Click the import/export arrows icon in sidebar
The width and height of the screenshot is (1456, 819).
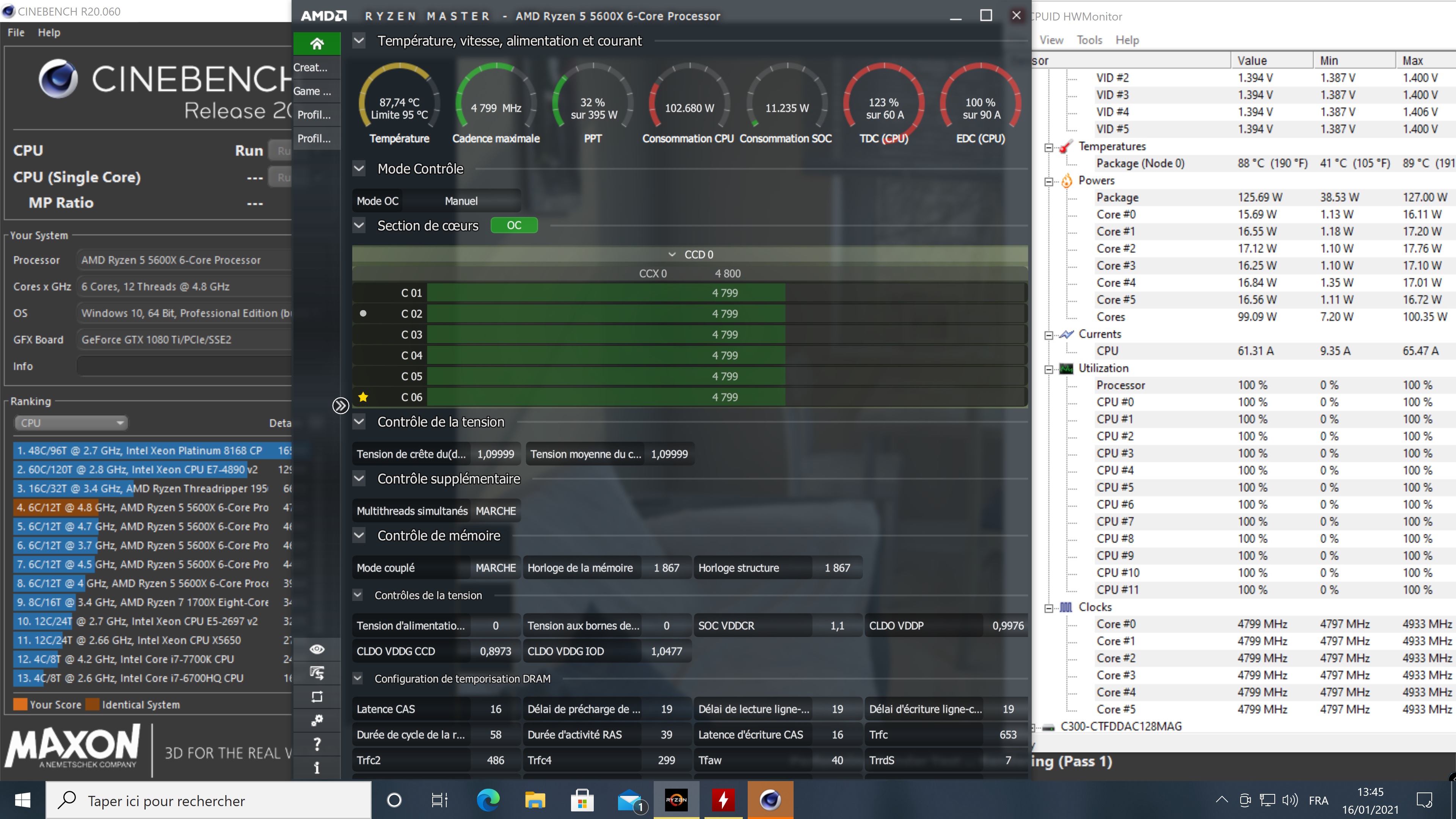pyautogui.click(x=317, y=673)
